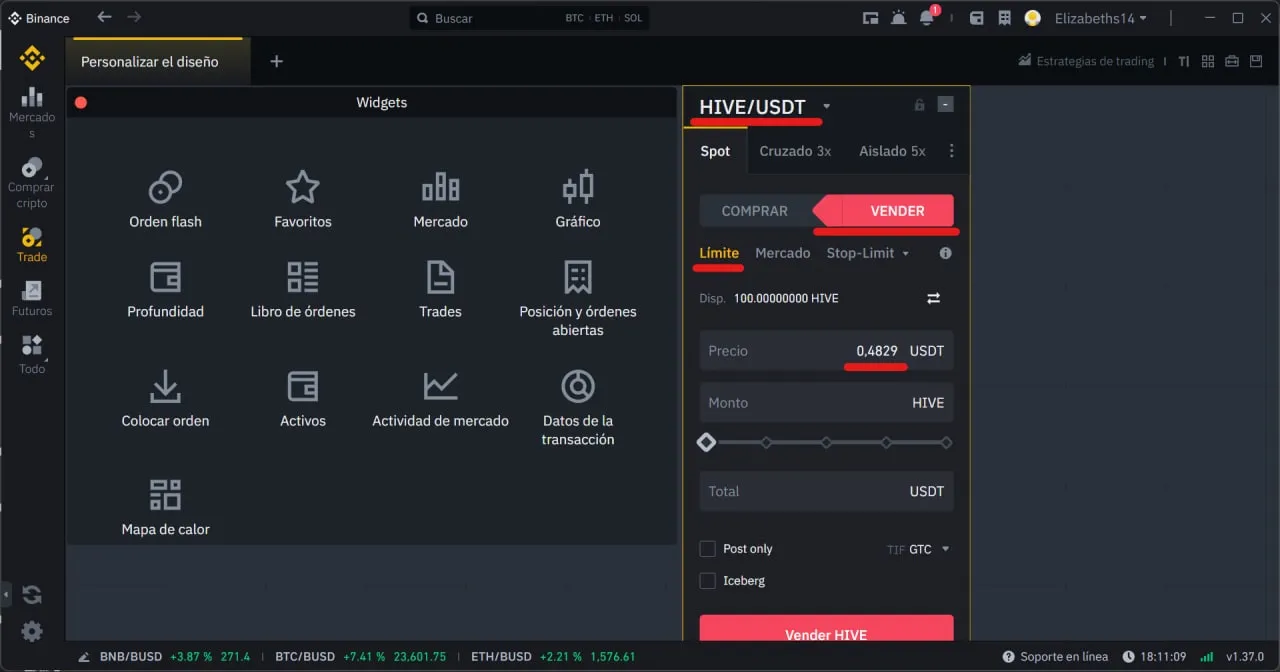Select the Cruzado 3x tab
The image size is (1280, 672).
point(795,151)
